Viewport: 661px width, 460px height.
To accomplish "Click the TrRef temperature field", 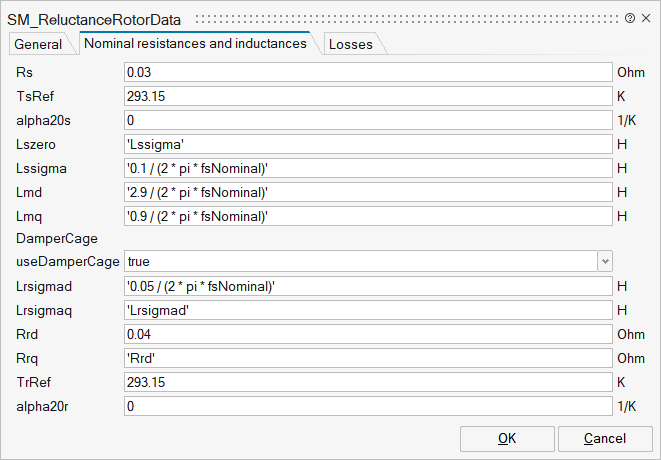I will pyautogui.click(x=367, y=382).
